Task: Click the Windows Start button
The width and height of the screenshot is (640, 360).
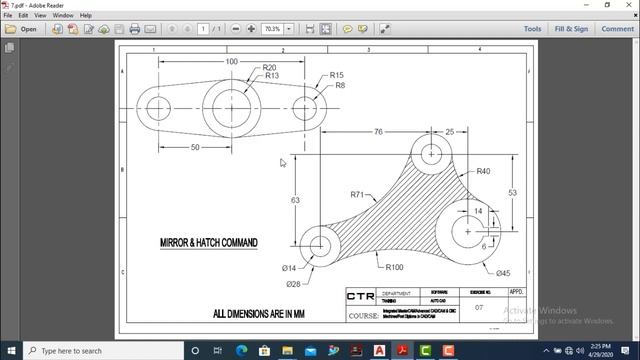Action: point(11,351)
